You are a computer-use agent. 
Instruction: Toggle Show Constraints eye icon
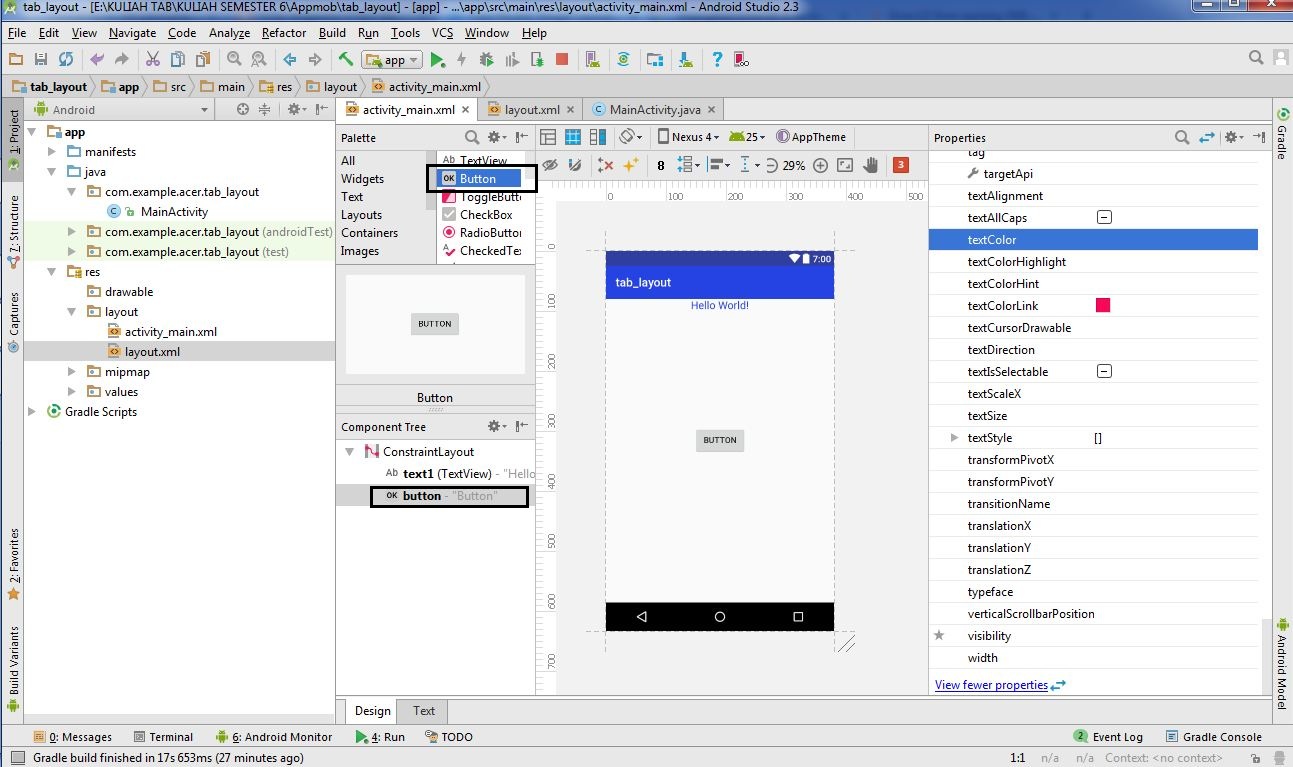(549, 165)
